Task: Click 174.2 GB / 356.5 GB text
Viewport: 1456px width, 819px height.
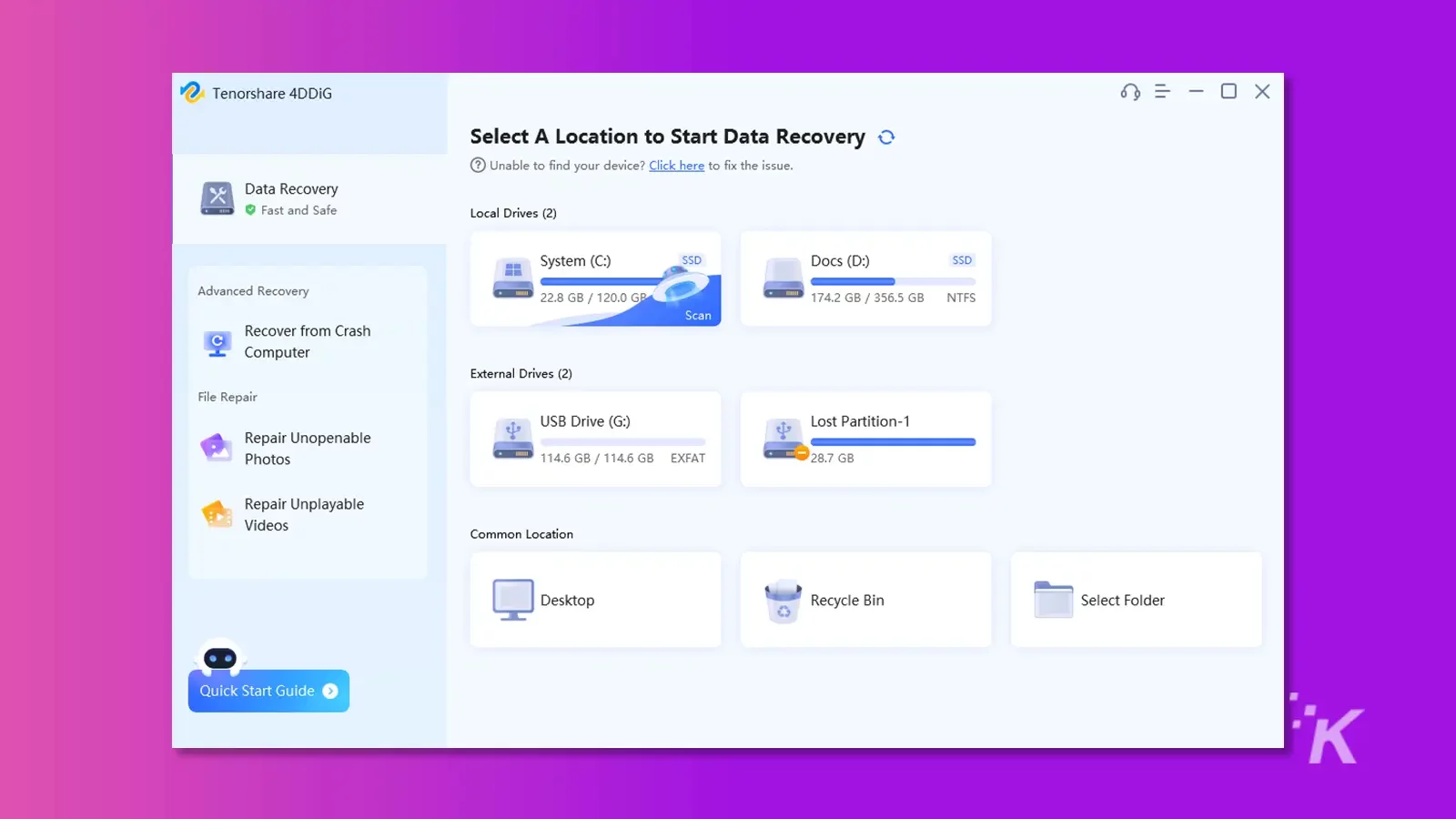Action: (867, 298)
